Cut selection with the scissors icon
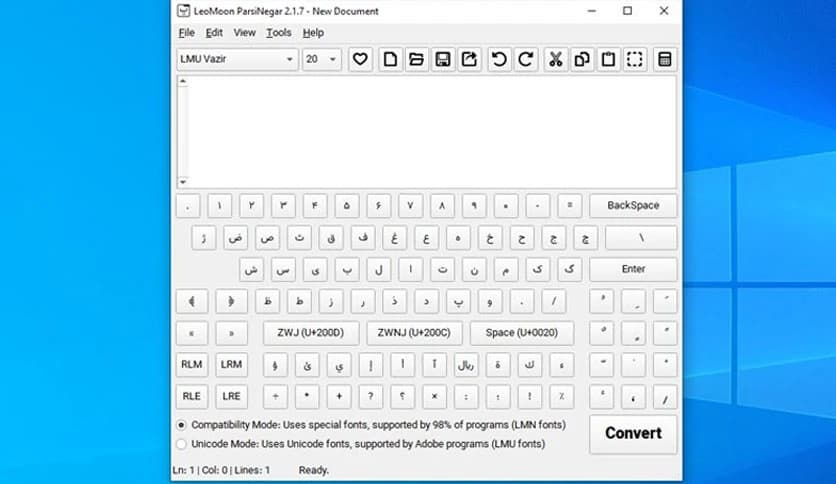 point(554,60)
